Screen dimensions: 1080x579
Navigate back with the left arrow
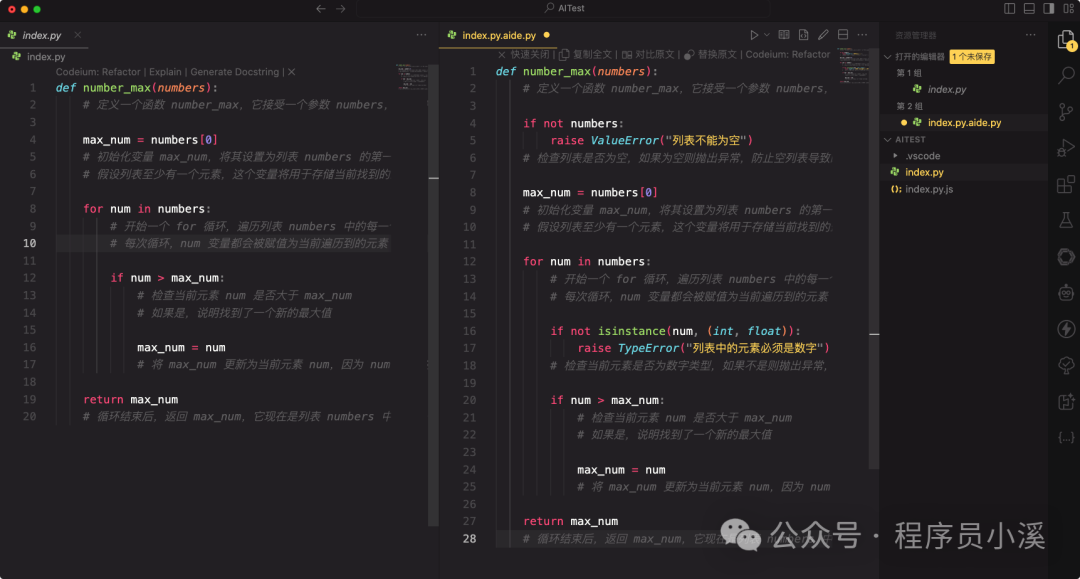(320, 8)
